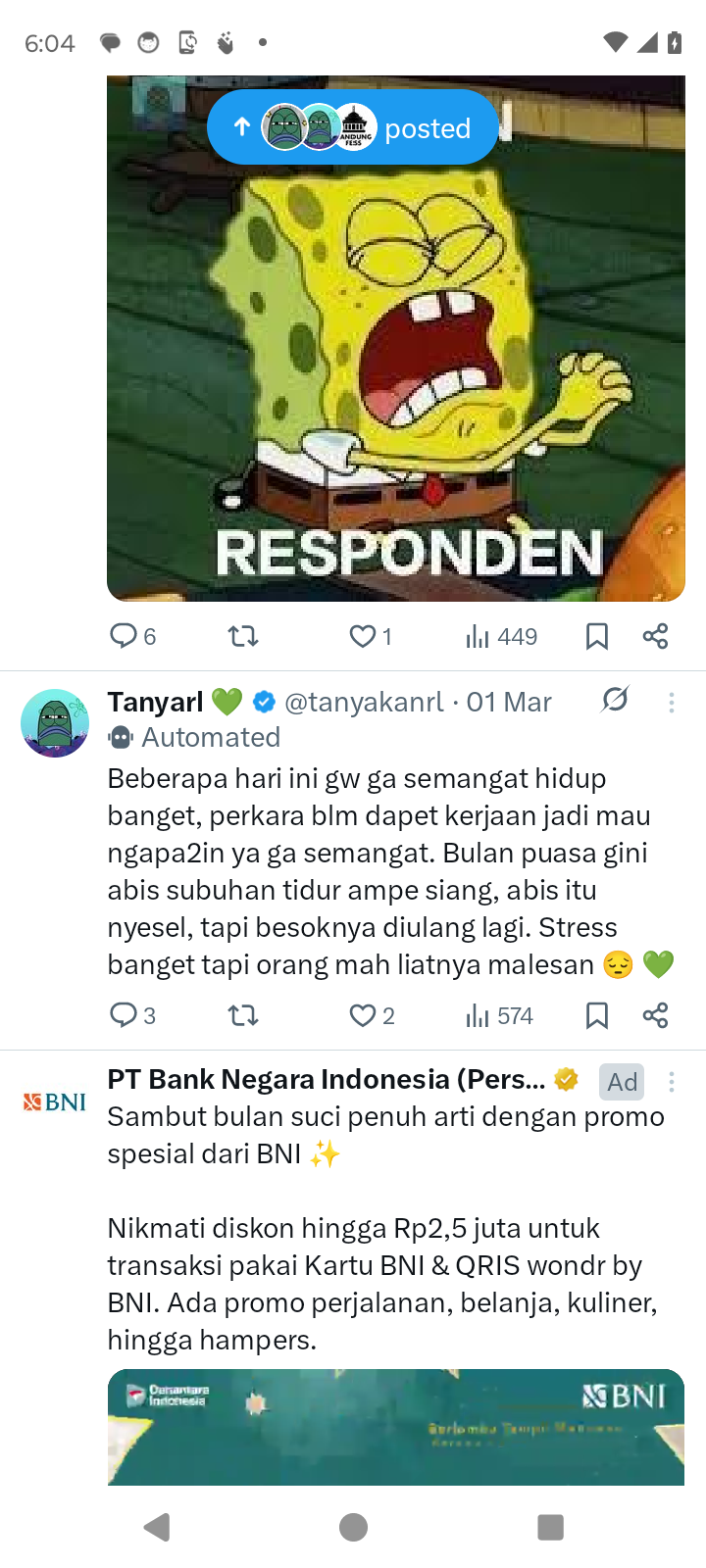Viewport: 706px width, 1568px height.
Task: Tap the Grok icon on Tanyarl post
Action: pos(615,700)
